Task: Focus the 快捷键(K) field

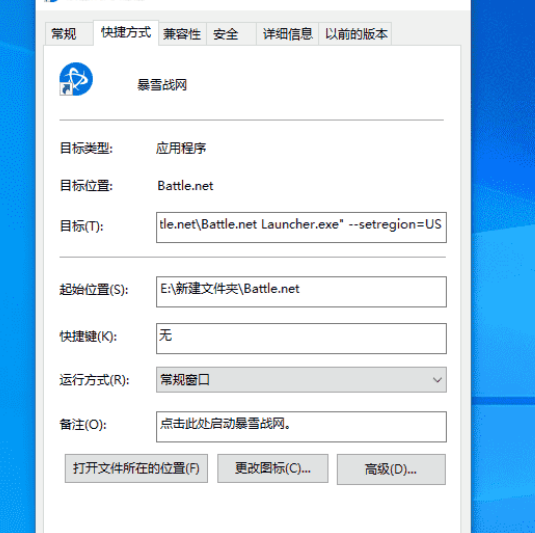Action: pyautogui.click(x=301, y=338)
